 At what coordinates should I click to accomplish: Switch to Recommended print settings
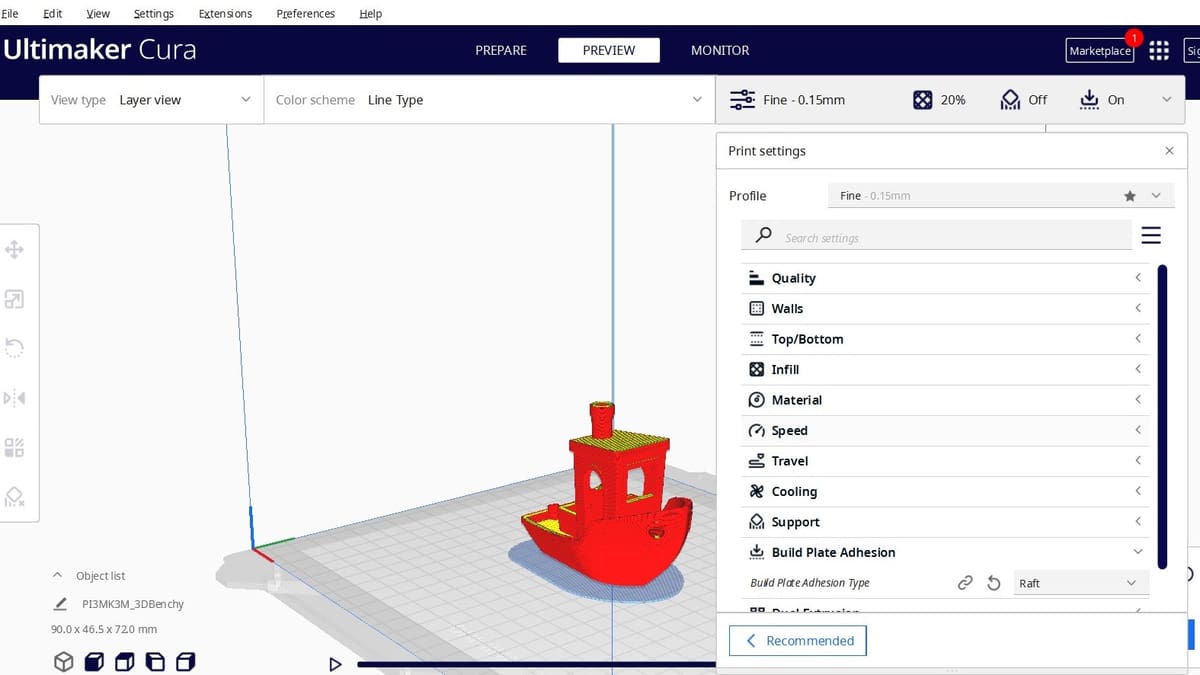[798, 641]
